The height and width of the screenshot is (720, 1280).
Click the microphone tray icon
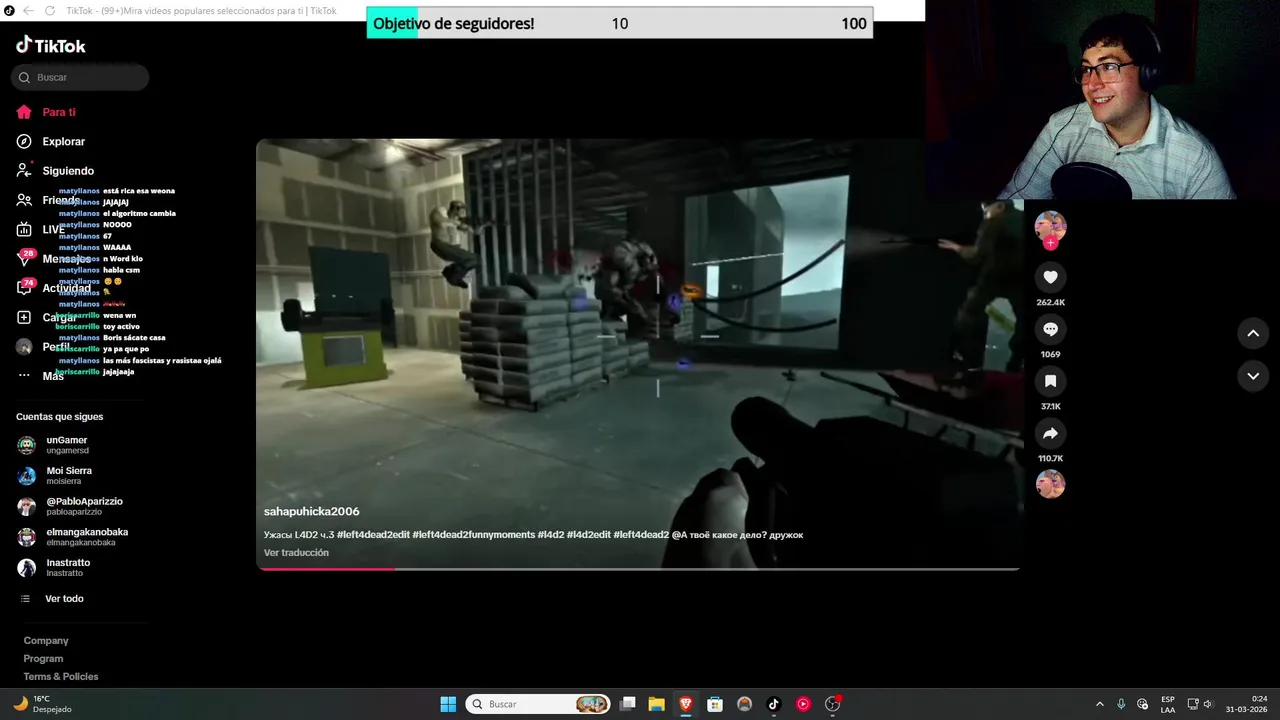[x=1121, y=704]
